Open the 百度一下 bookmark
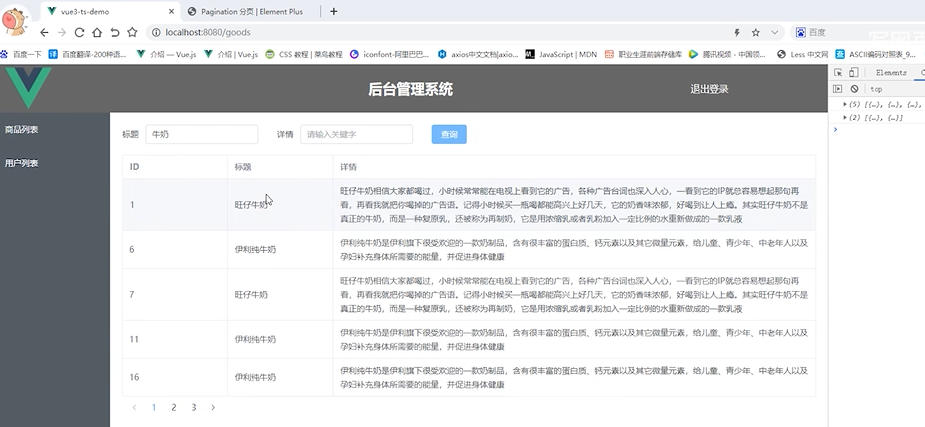Image resolution: width=925 pixels, height=427 pixels. 21,54
